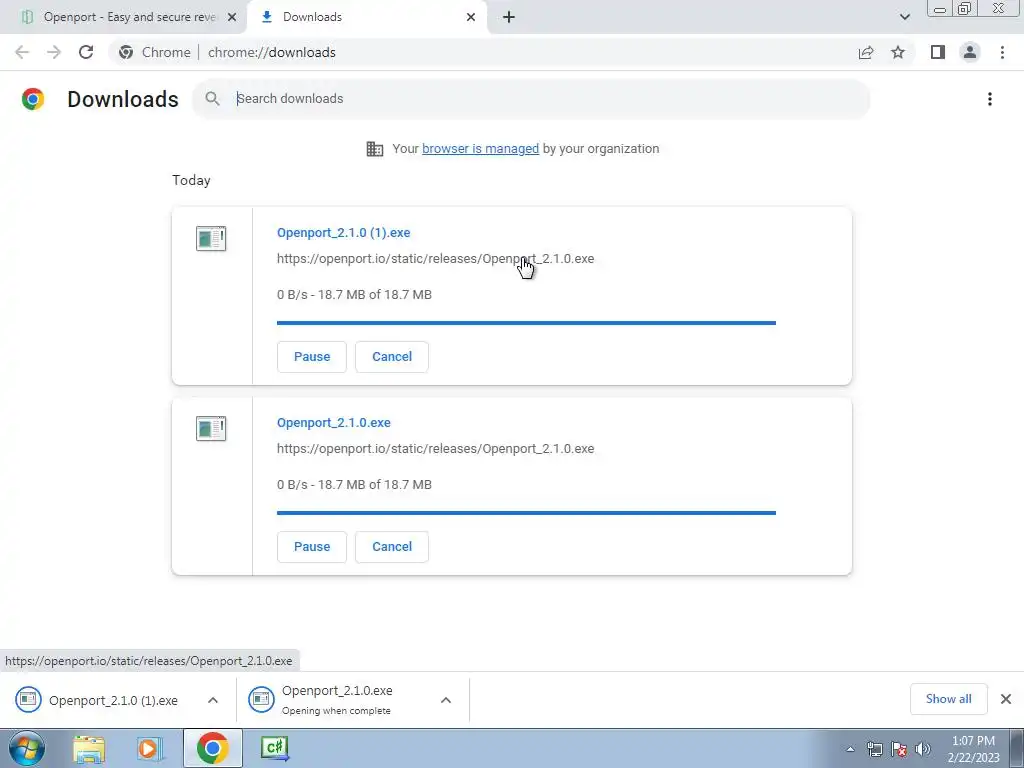
Task: Close the download shelf
Action: tap(1006, 699)
